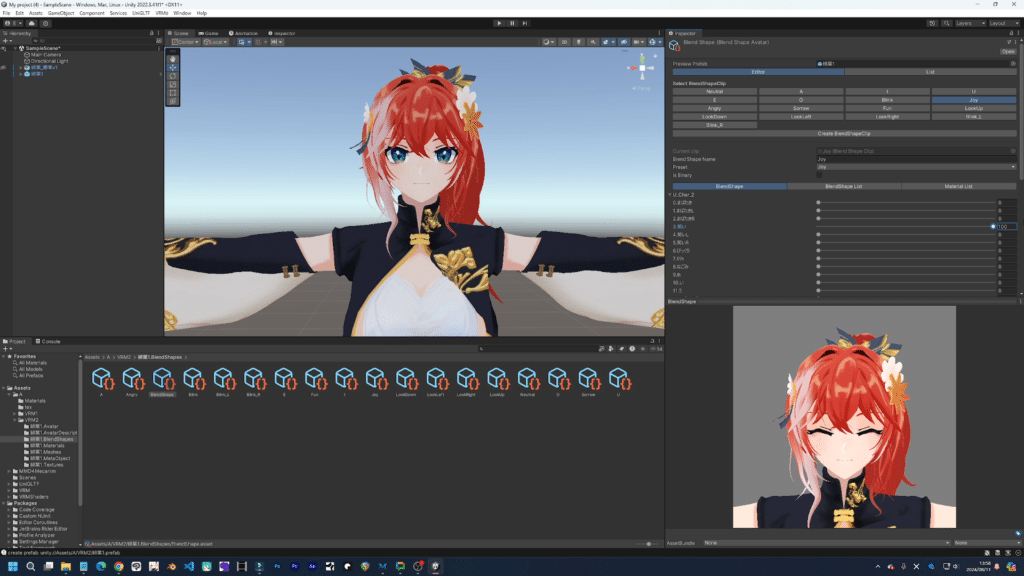Toggle scene audio in the Scene view toolbar
Viewport: 1024px width, 576px height.
[x=592, y=42]
